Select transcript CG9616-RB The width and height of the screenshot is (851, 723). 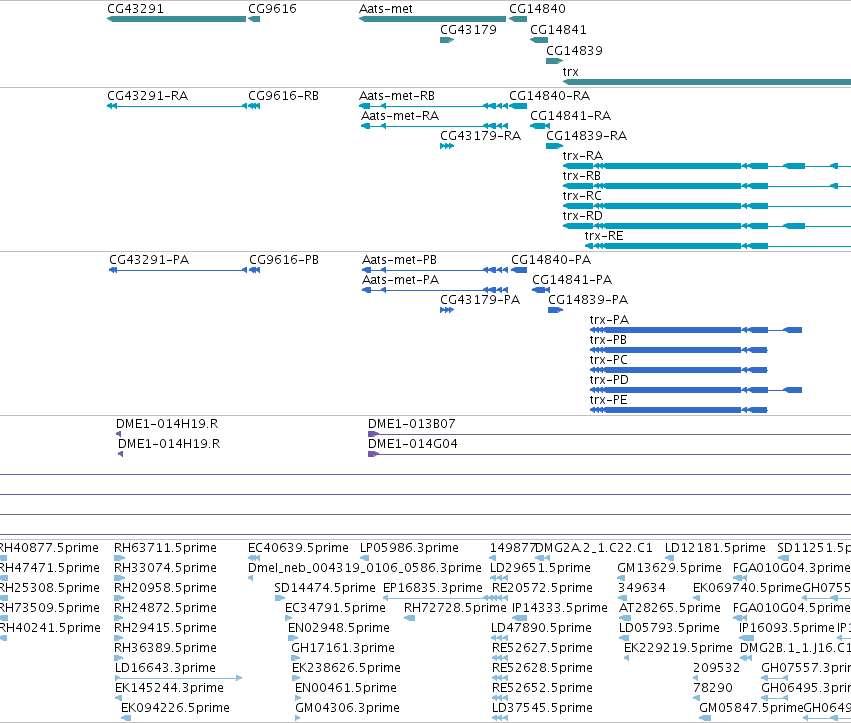283,96
